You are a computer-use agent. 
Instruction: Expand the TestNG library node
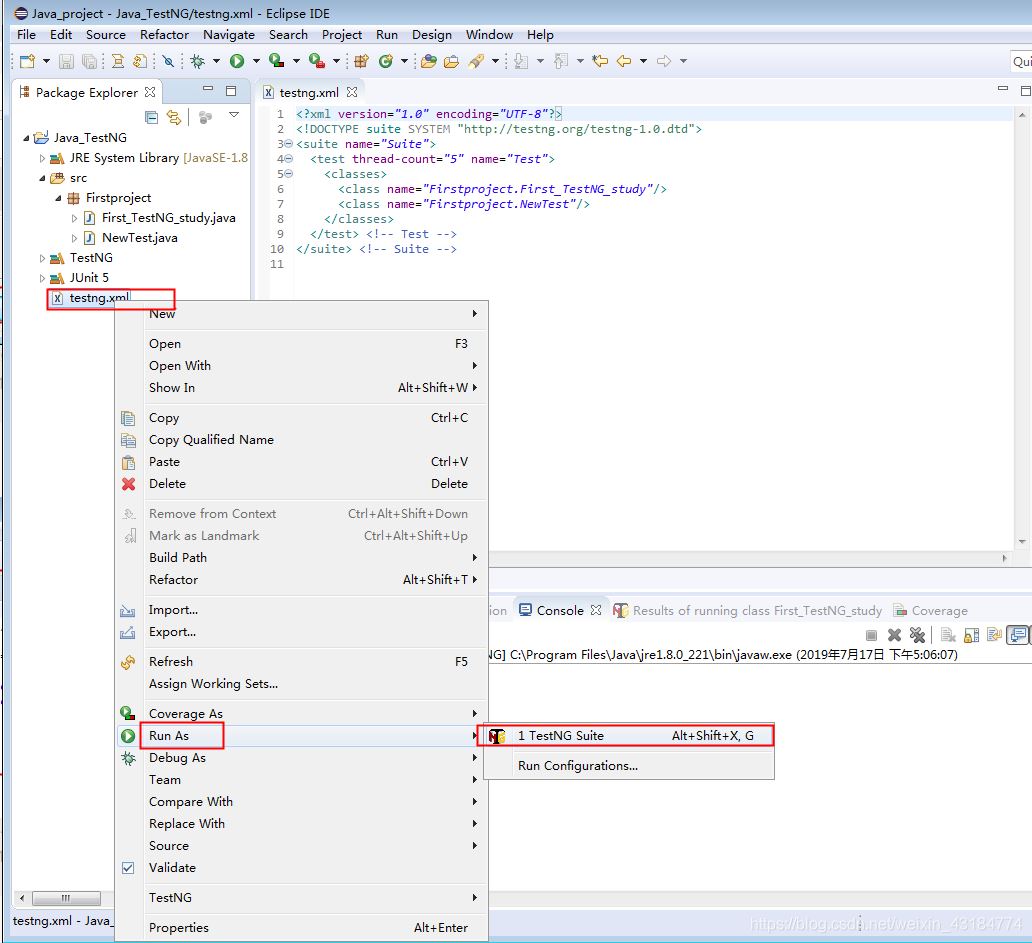42,259
